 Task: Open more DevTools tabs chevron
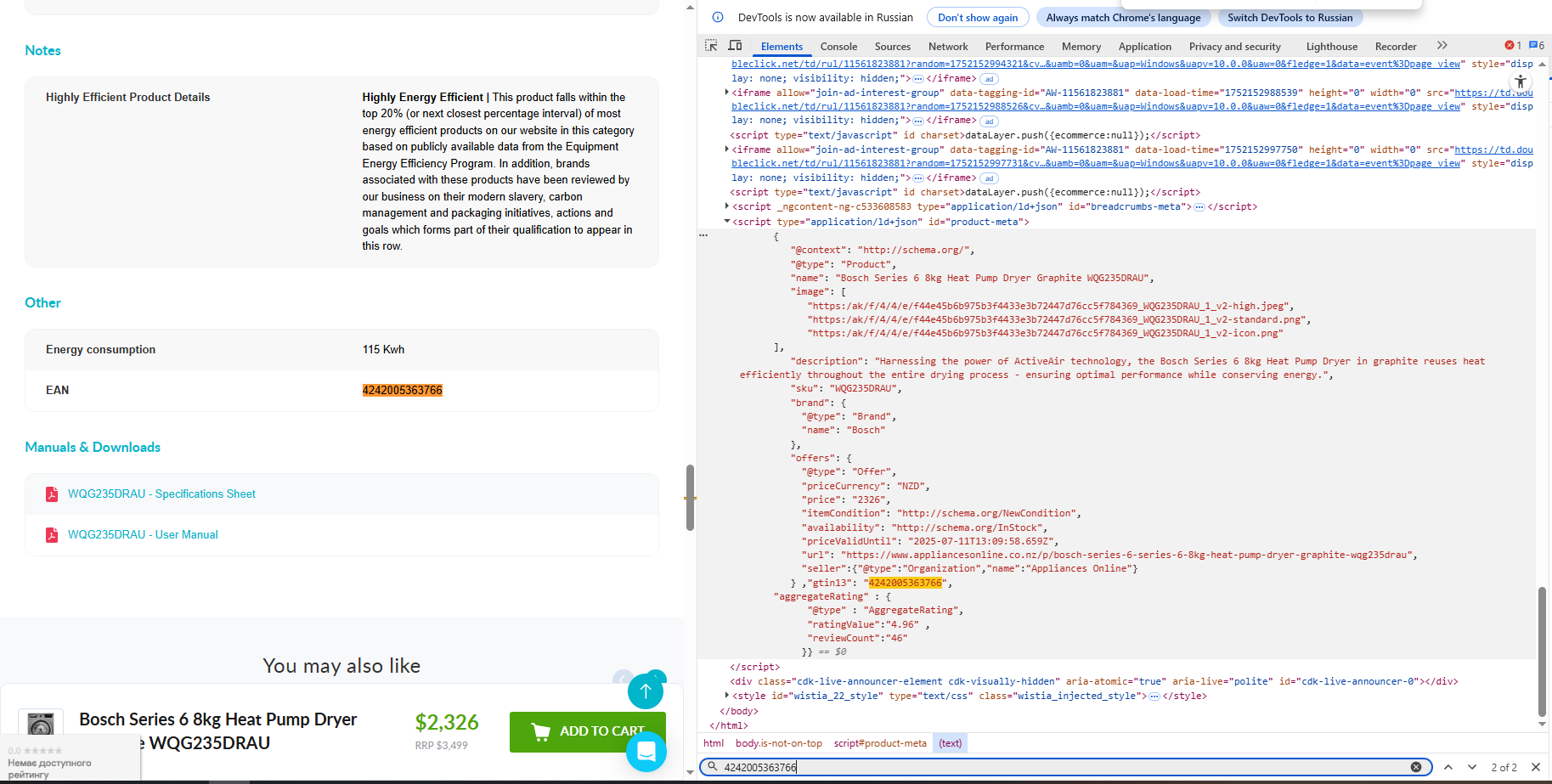pyautogui.click(x=1442, y=46)
